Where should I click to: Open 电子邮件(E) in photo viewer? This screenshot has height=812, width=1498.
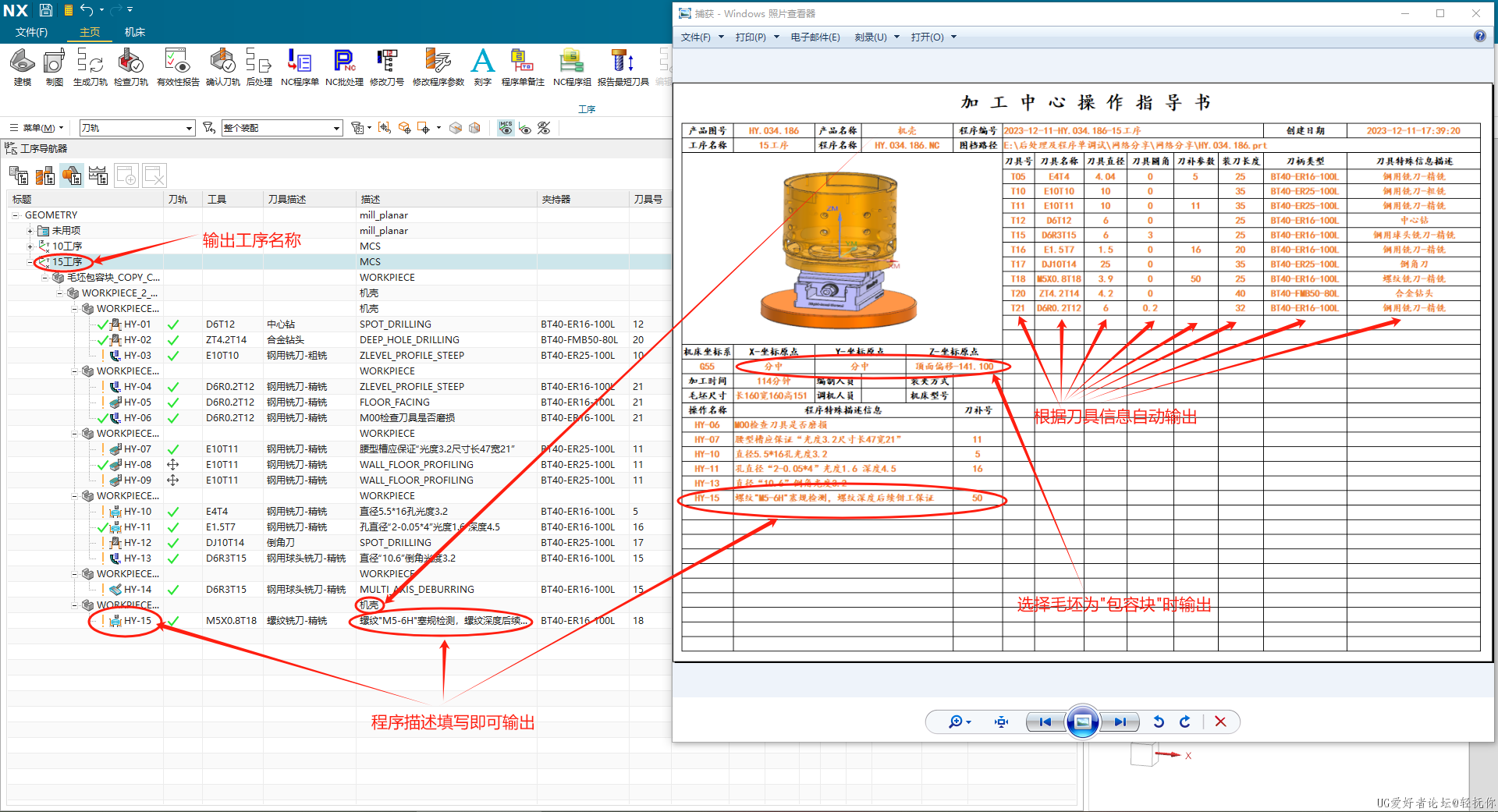[x=815, y=37]
